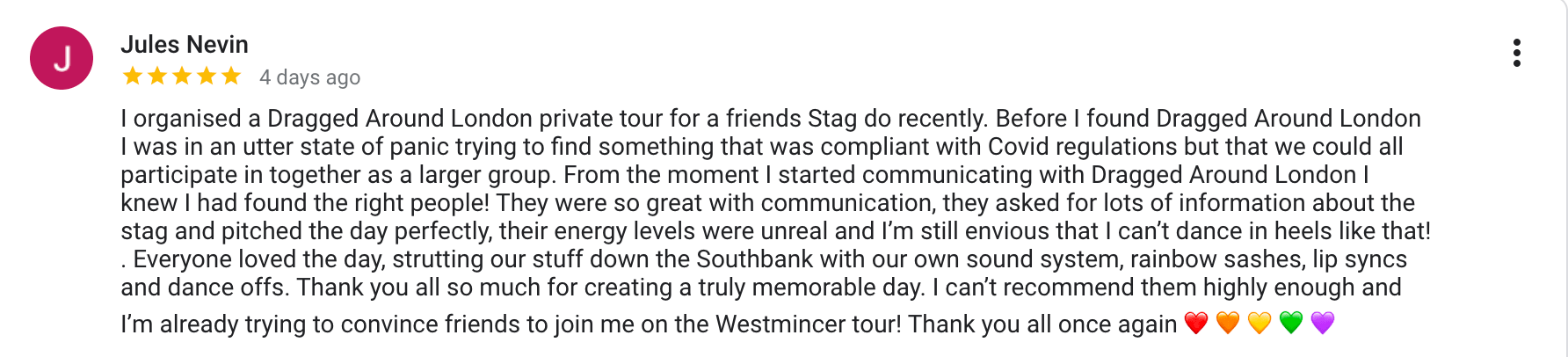
Task: Click the orange heart emoji
Action: pyautogui.click(x=1228, y=324)
